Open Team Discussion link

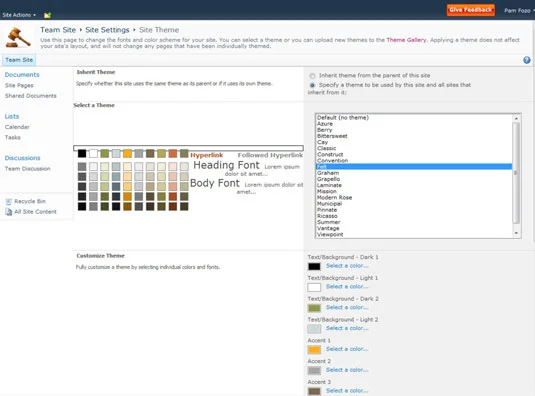click(x=28, y=168)
